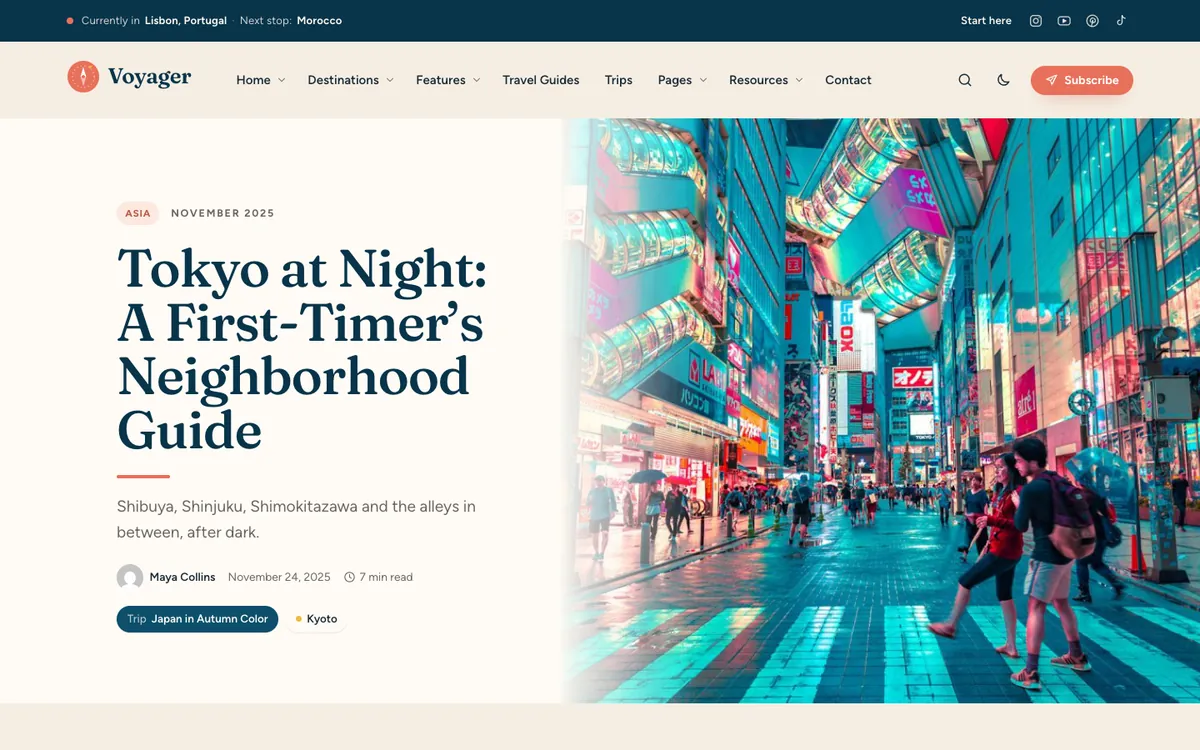Click the November 24, 2025 date
The width and height of the screenshot is (1200, 750).
pyautogui.click(x=279, y=577)
